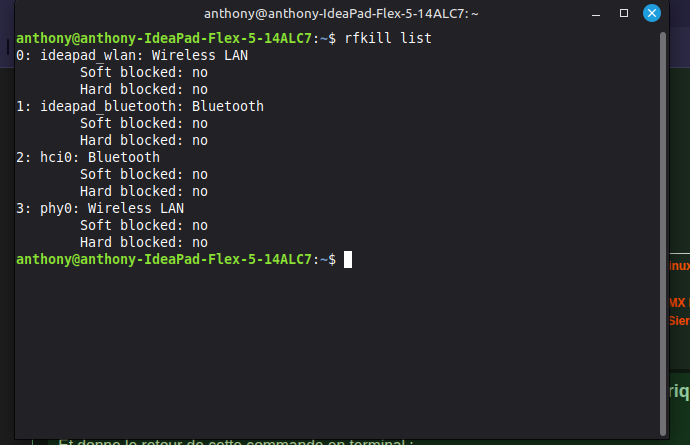The height and width of the screenshot is (445, 690).
Task: Click "Soft blocked: no" under hci0
Action: pyautogui.click(x=144, y=174)
